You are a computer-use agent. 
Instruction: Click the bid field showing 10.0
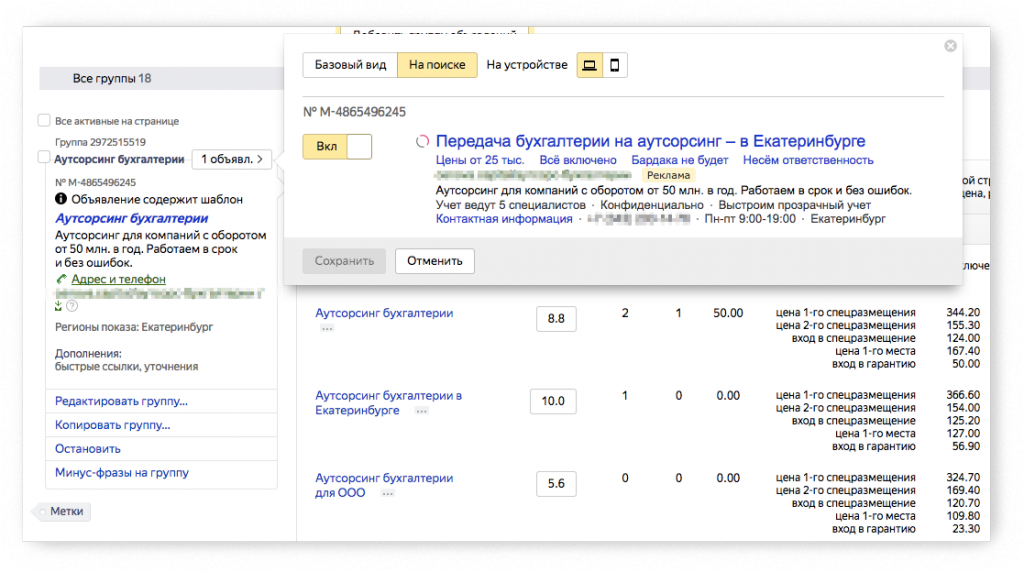coord(553,402)
